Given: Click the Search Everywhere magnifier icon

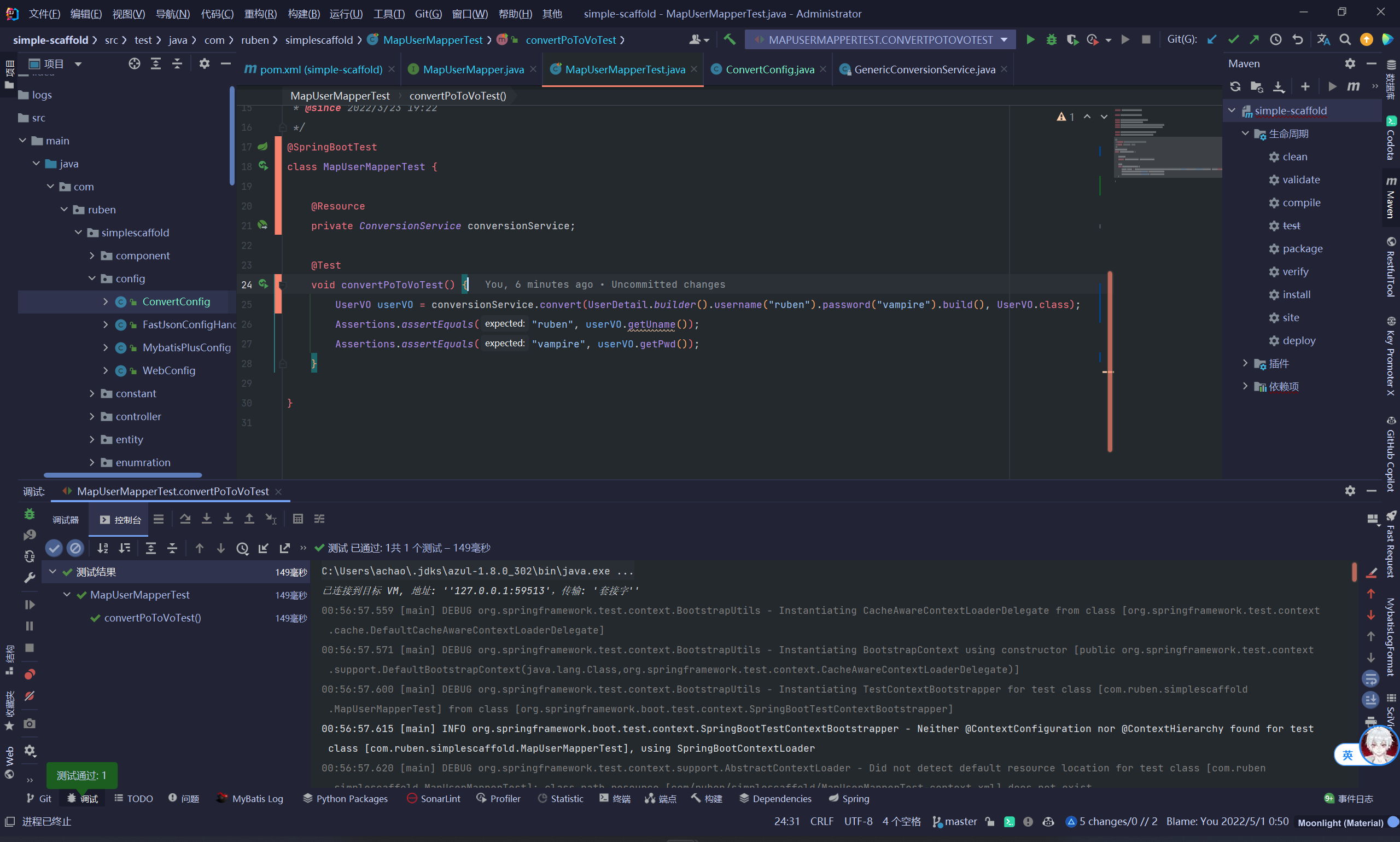Looking at the screenshot, I should coord(1344,40).
